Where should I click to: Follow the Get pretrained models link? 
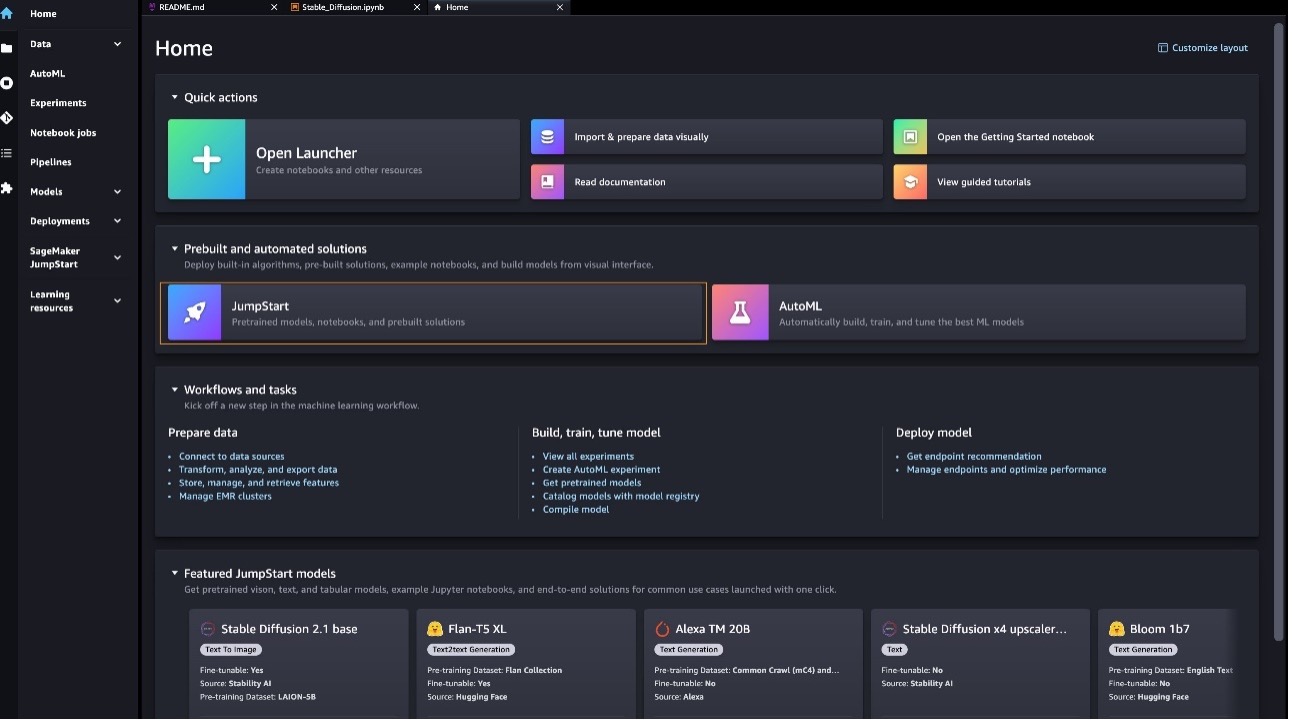click(x=592, y=483)
